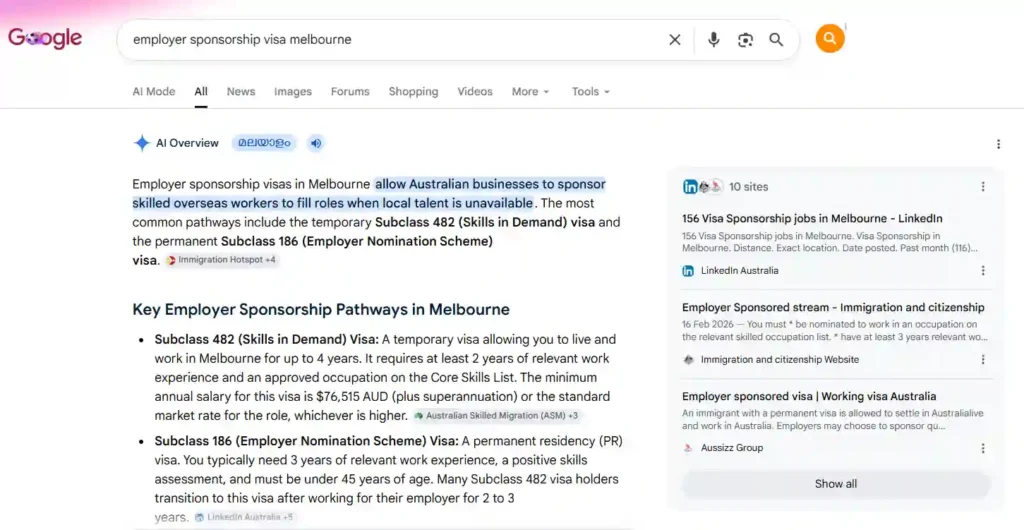Select the All tab
1024x530 pixels.
(200, 91)
